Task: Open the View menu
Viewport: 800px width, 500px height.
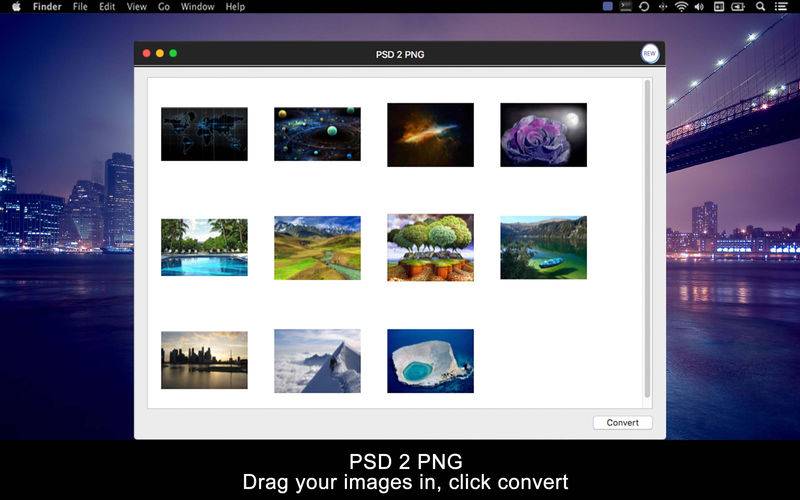Action: pos(137,7)
